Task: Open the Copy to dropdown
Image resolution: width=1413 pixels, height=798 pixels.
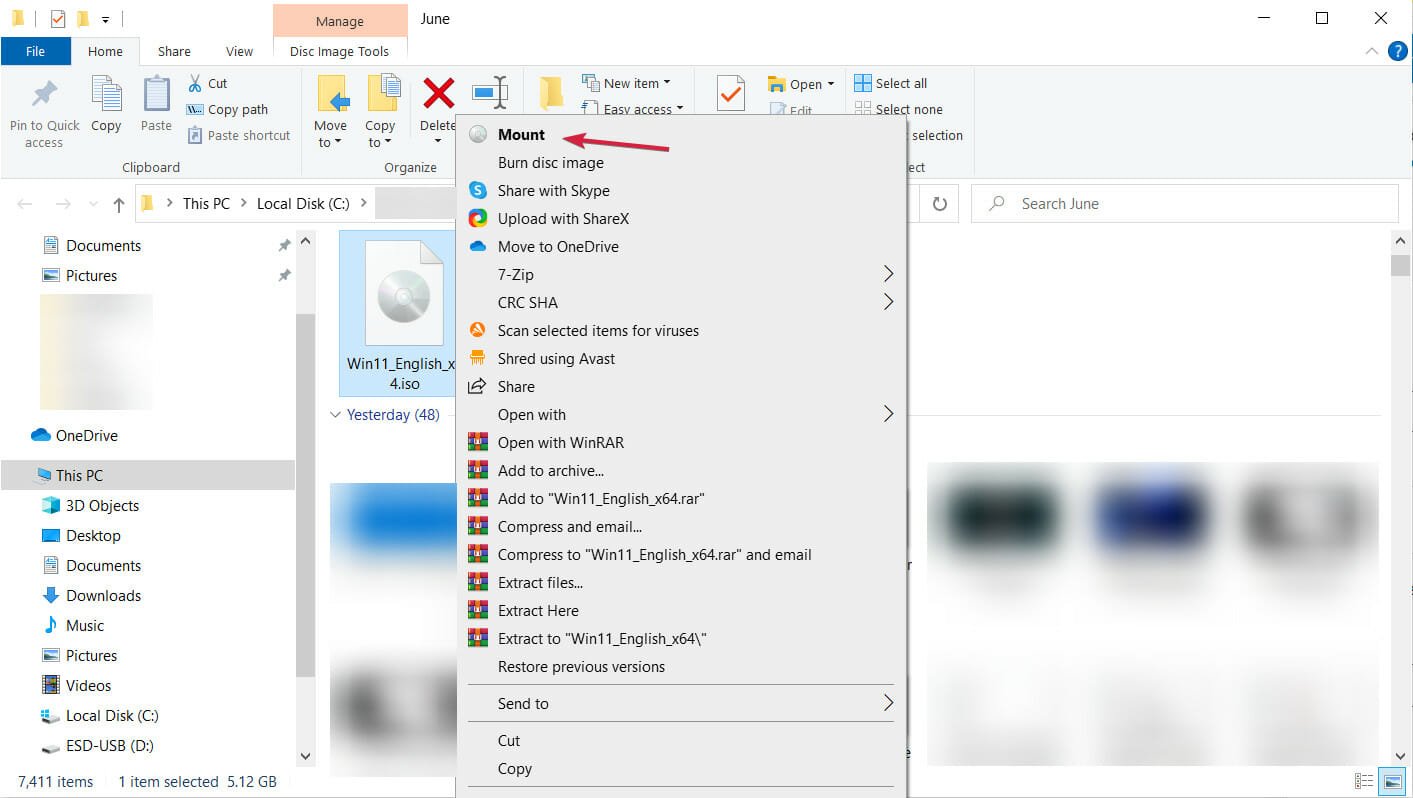Action: pos(380,133)
